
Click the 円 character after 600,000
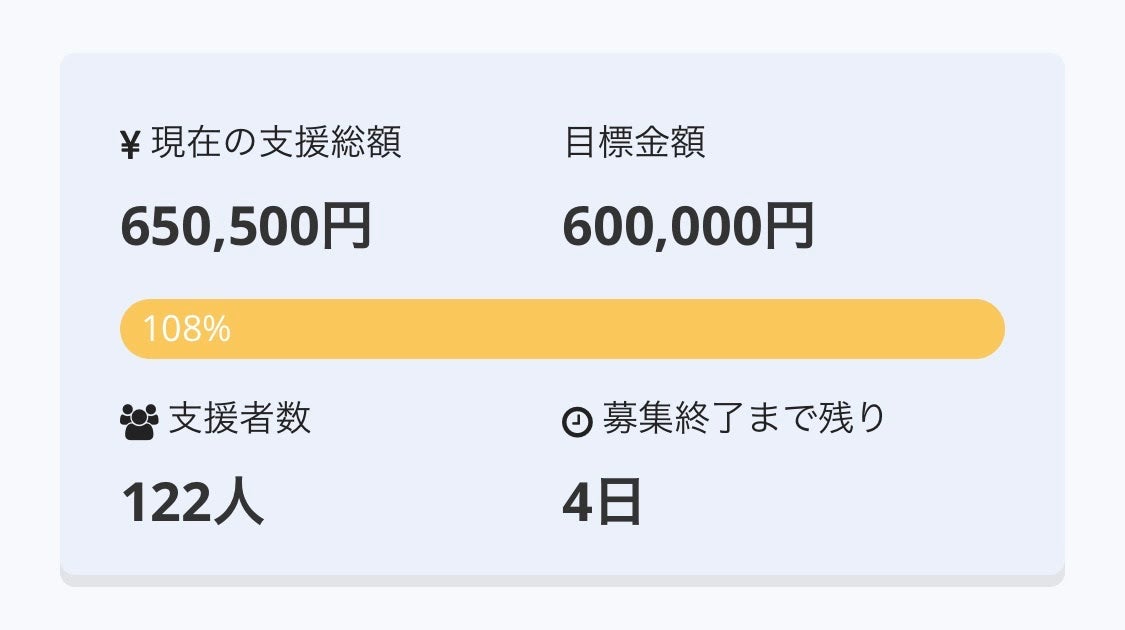tap(787, 226)
